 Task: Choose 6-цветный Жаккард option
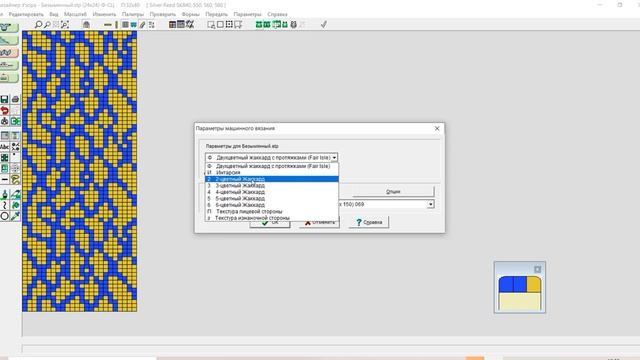[x=271, y=205]
